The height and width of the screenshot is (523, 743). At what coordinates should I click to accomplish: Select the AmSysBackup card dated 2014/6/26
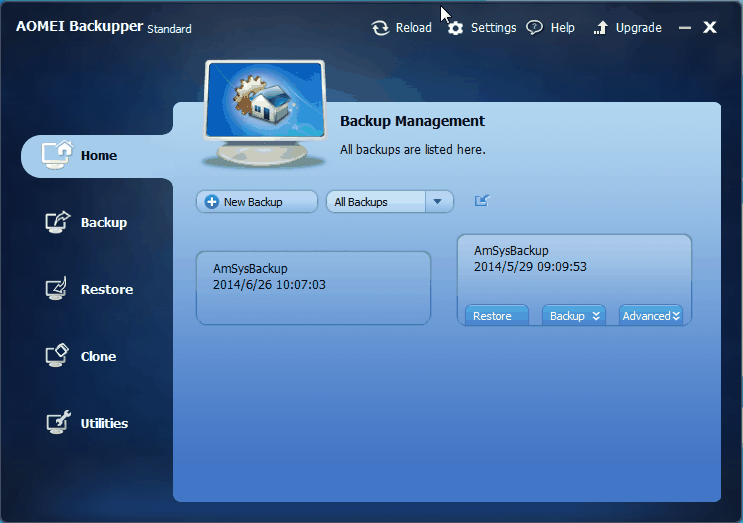(313, 288)
